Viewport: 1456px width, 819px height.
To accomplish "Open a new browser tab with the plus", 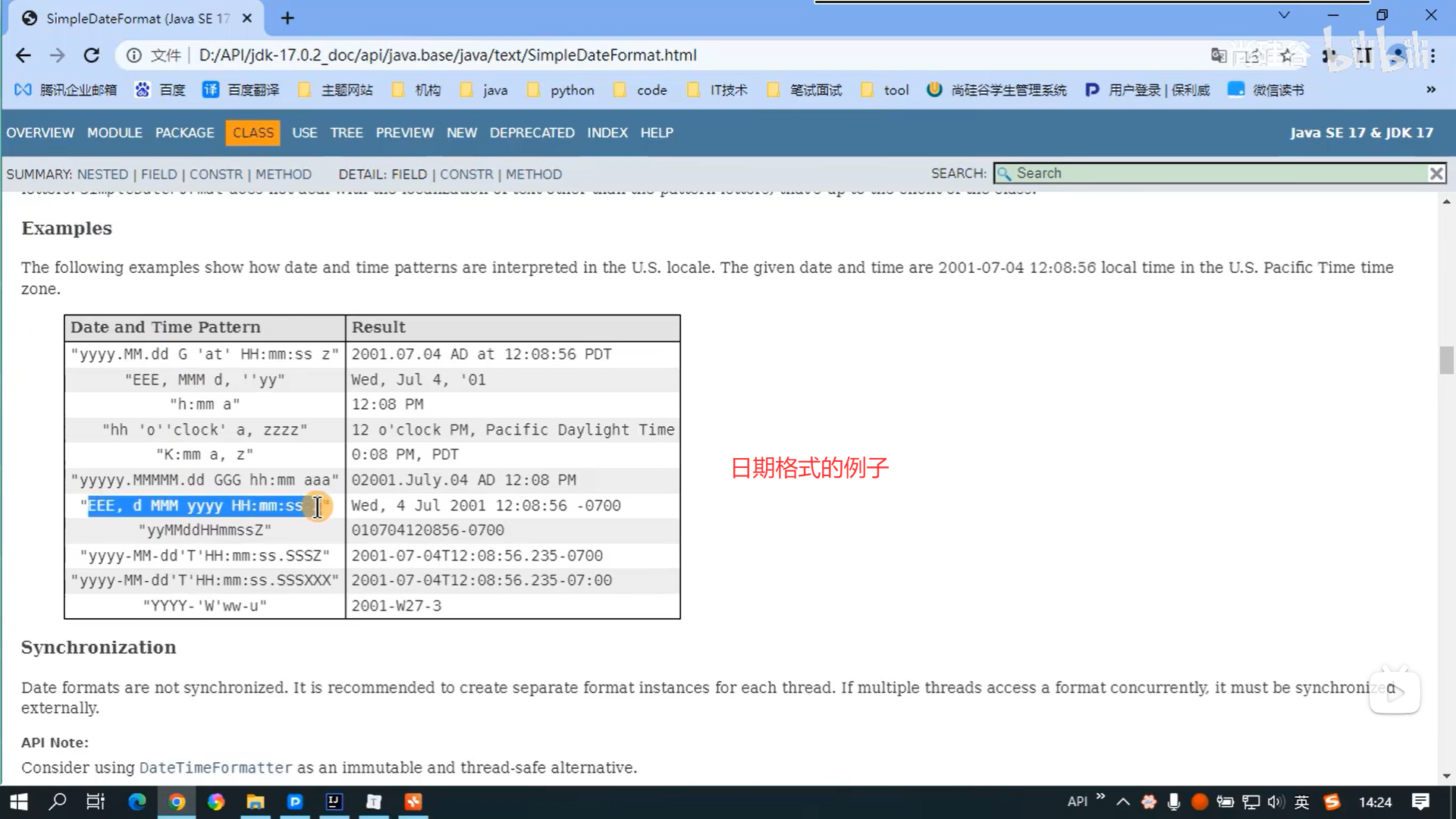I will (x=287, y=18).
